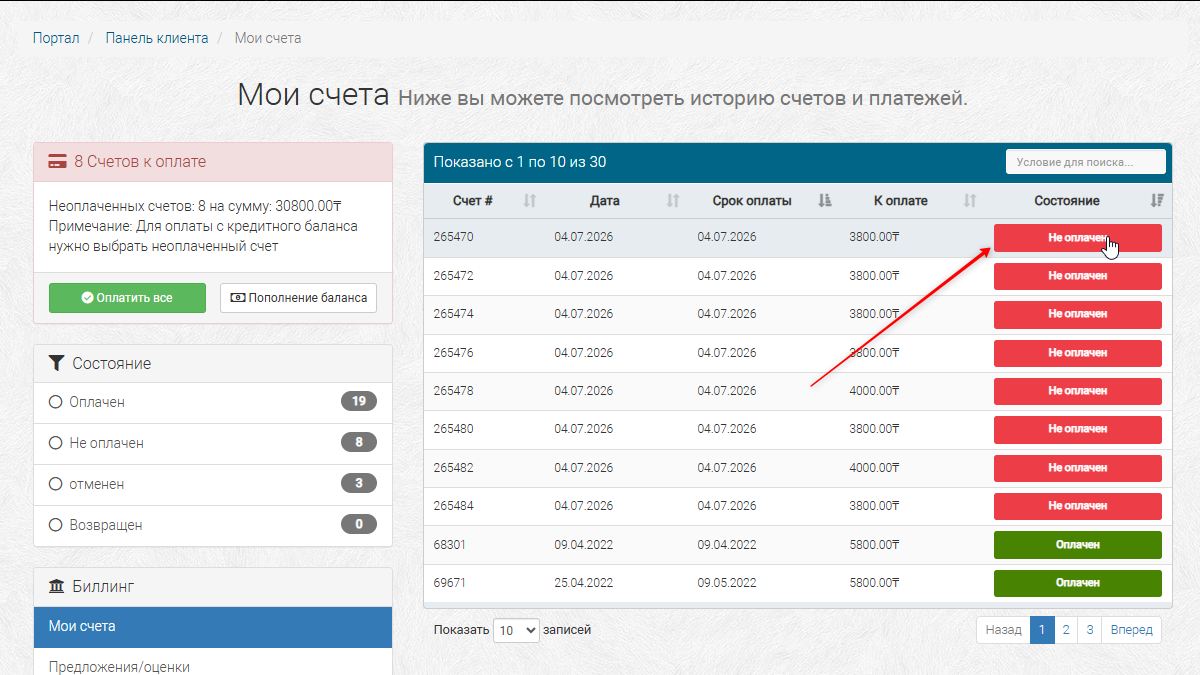Click the credit card icon in Счетов к оплате
Image resolution: width=1200 pixels, height=675 pixels.
[58, 161]
